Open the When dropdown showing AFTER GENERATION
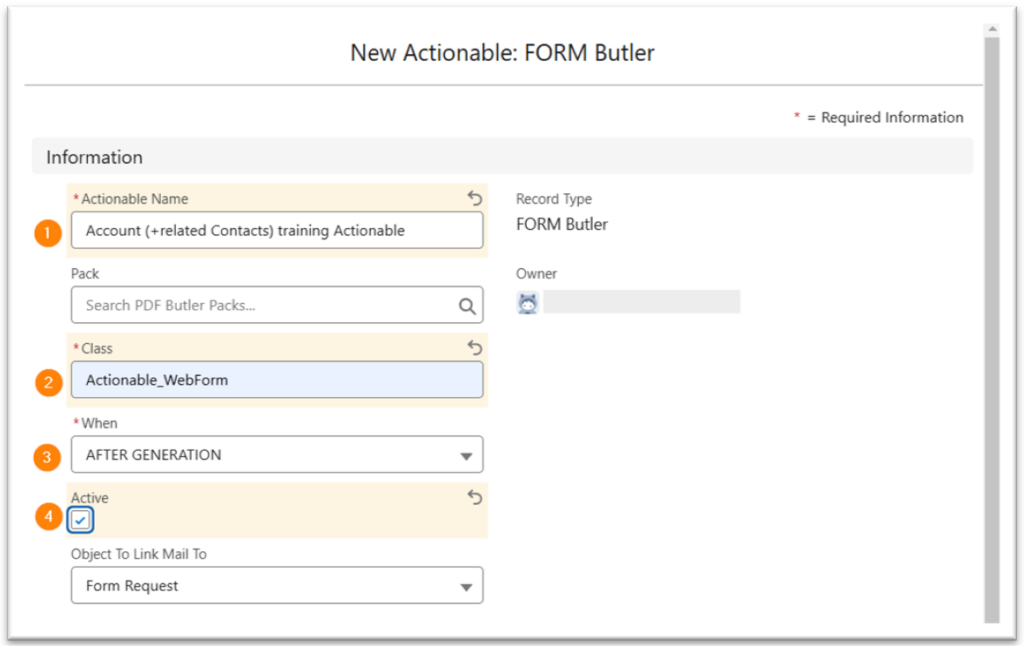Viewport: 1024px width, 646px height. [x=277, y=455]
